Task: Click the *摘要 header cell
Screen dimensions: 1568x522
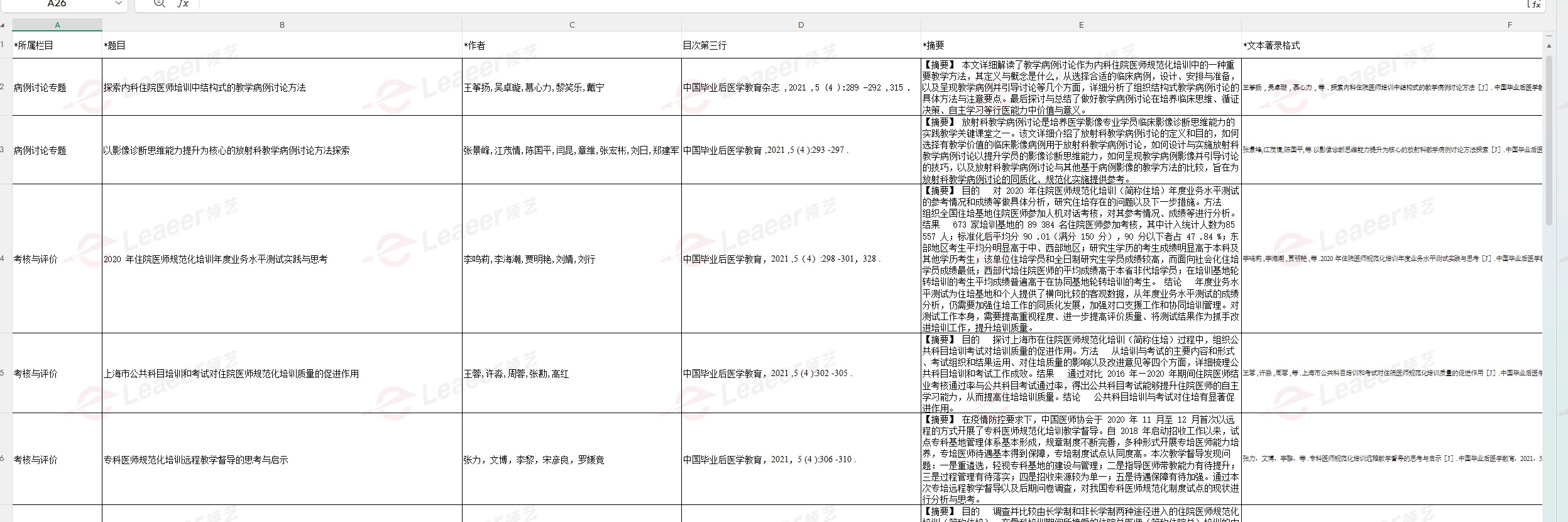Action: click(x=1081, y=45)
